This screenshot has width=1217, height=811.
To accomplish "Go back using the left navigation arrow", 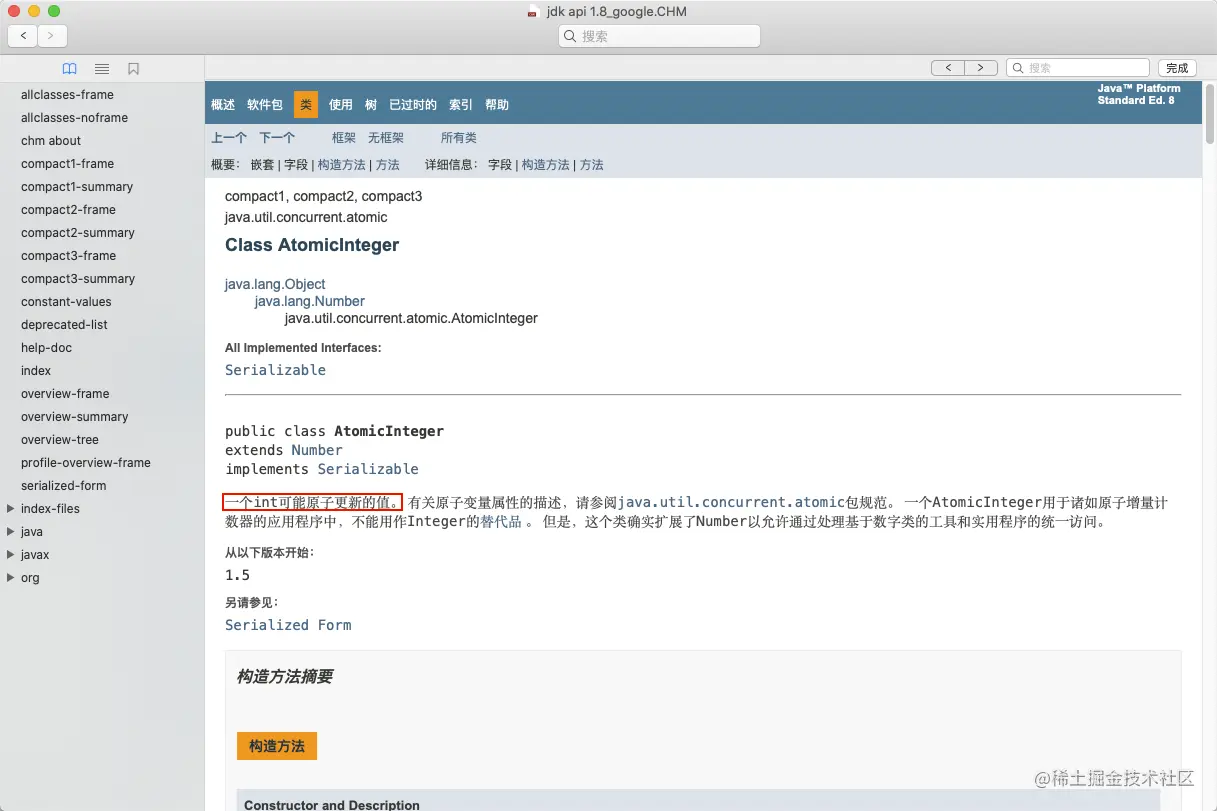I will pyautogui.click(x=22, y=35).
